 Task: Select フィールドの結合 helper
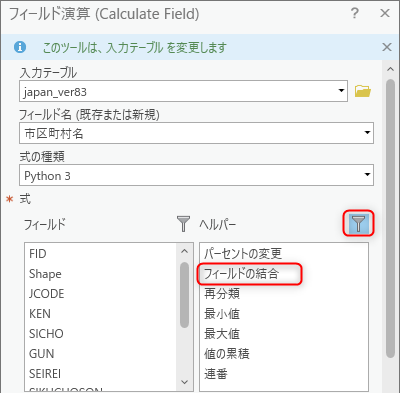(x=242, y=274)
